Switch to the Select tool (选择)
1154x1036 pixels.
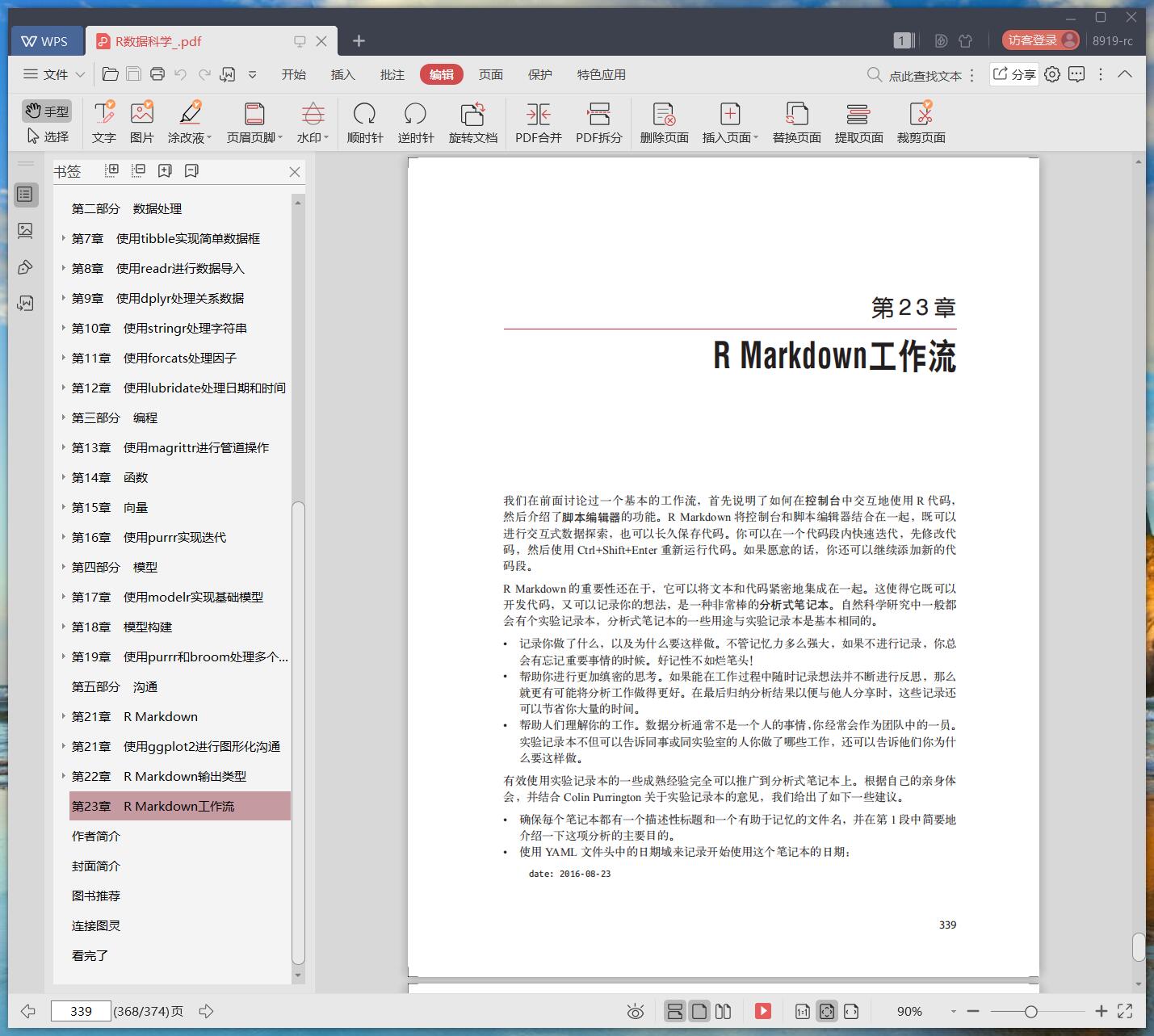click(x=47, y=136)
